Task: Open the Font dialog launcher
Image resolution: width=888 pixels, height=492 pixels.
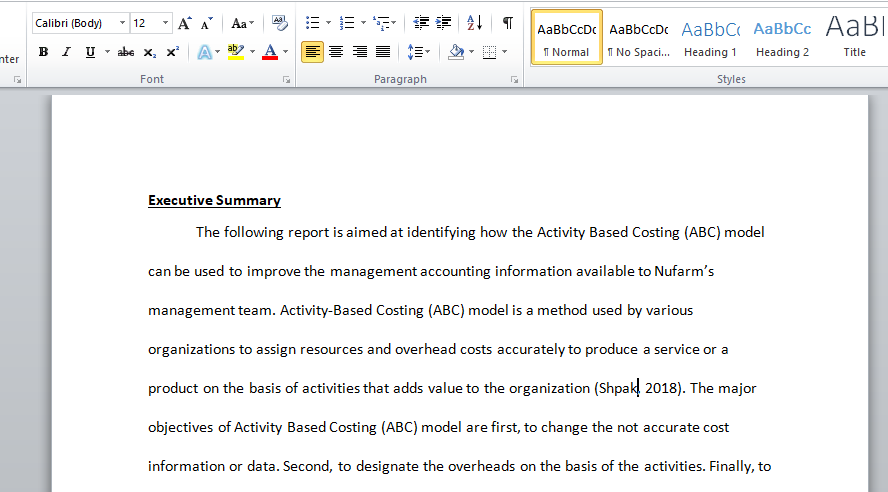Action: click(x=287, y=80)
